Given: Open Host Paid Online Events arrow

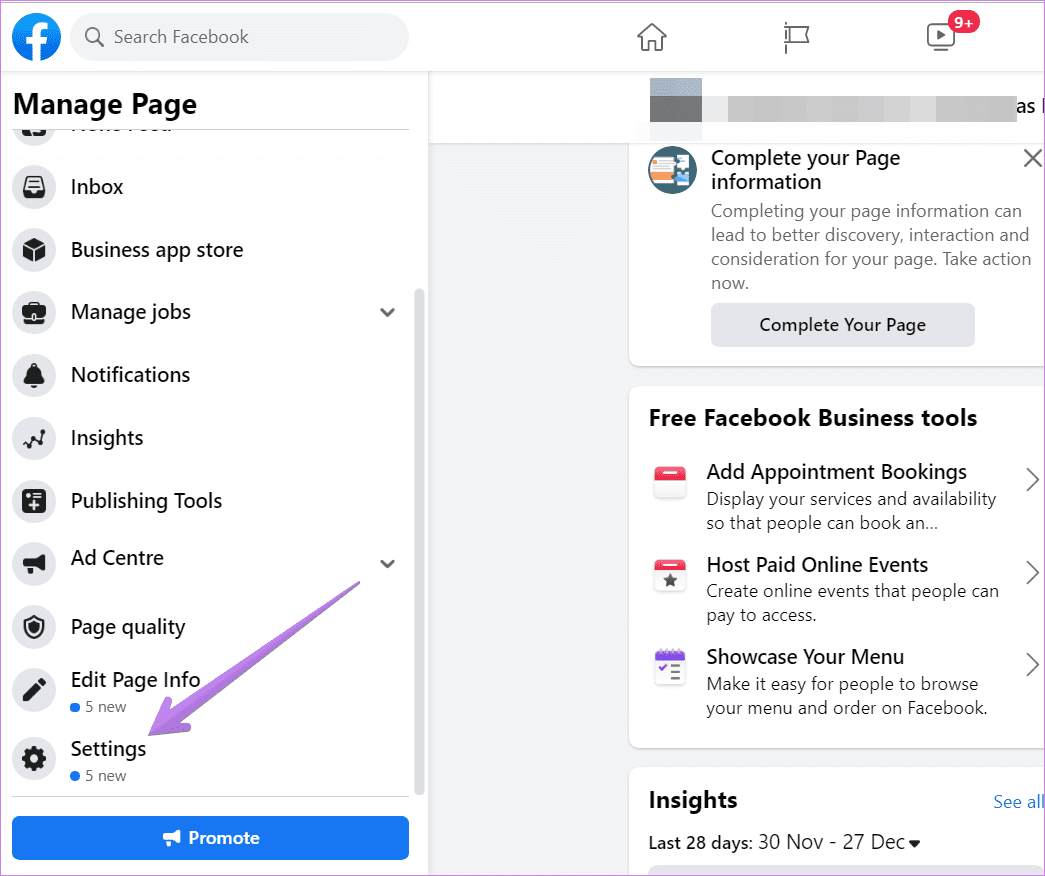Looking at the screenshot, I should (1032, 572).
